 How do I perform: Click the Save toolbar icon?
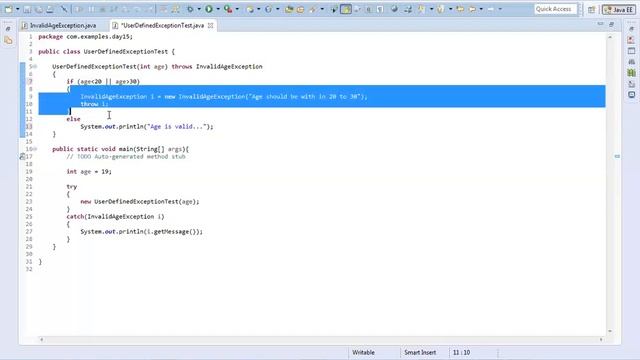click(27, 9)
